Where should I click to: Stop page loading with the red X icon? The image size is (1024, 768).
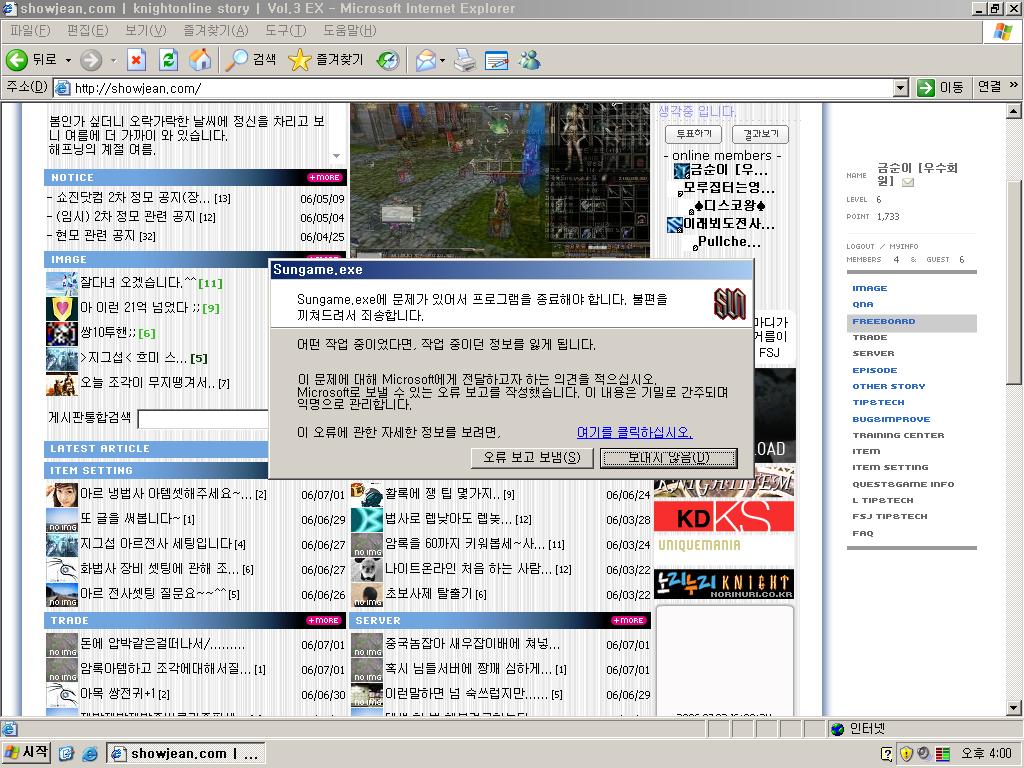pyautogui.click(x=136, y=60)
